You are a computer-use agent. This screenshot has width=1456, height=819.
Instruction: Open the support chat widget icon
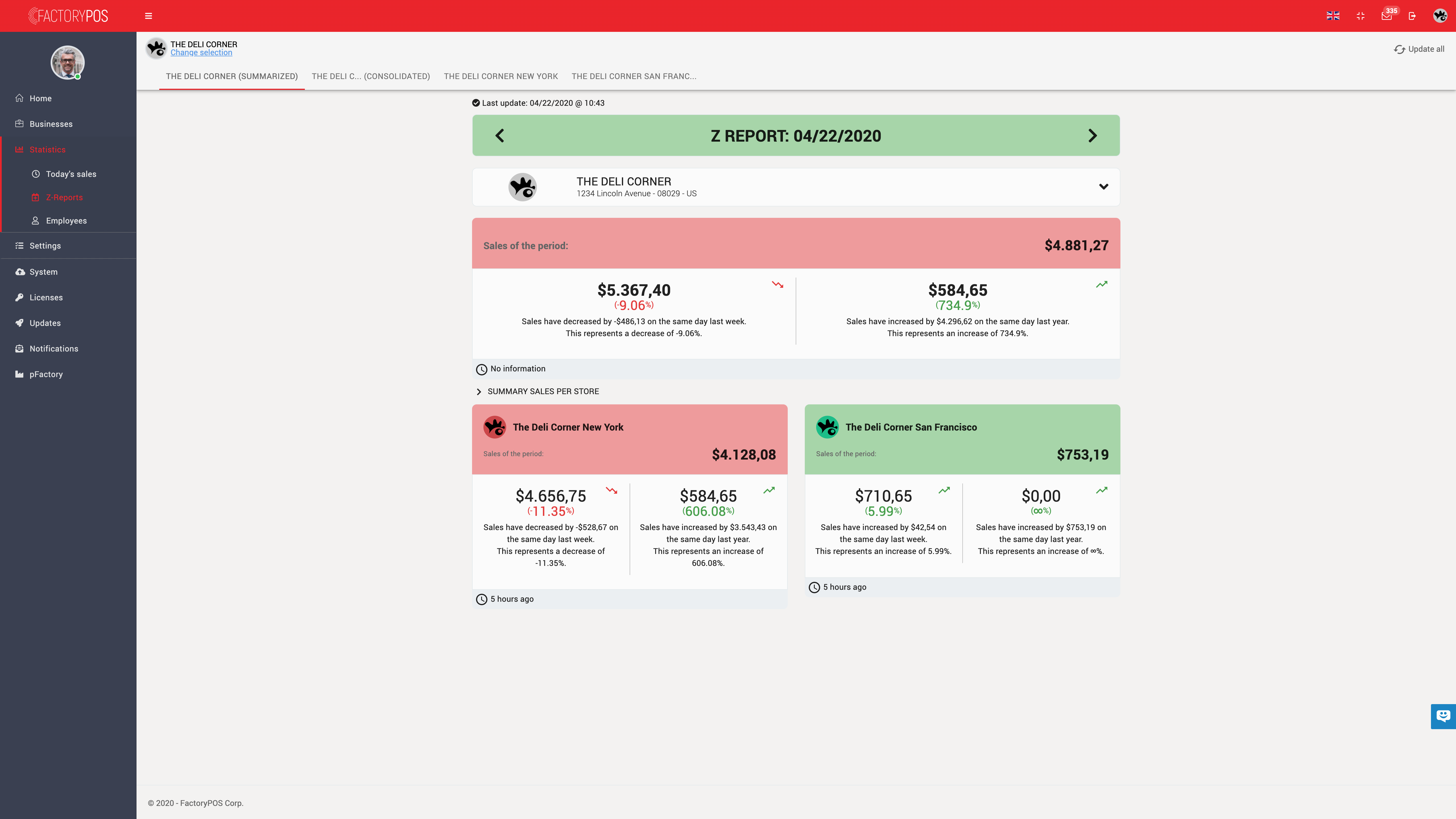(1443, 716)
